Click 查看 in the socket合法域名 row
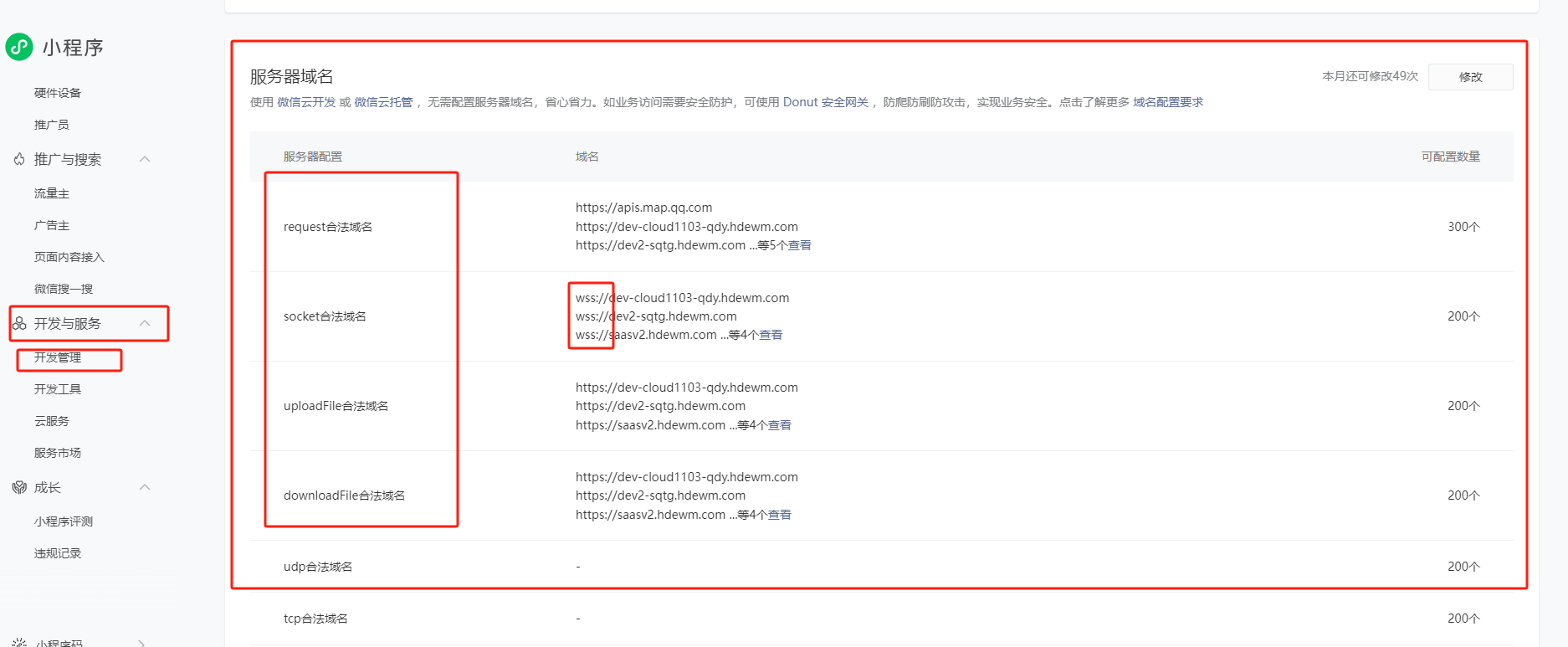 click(771, 335)
